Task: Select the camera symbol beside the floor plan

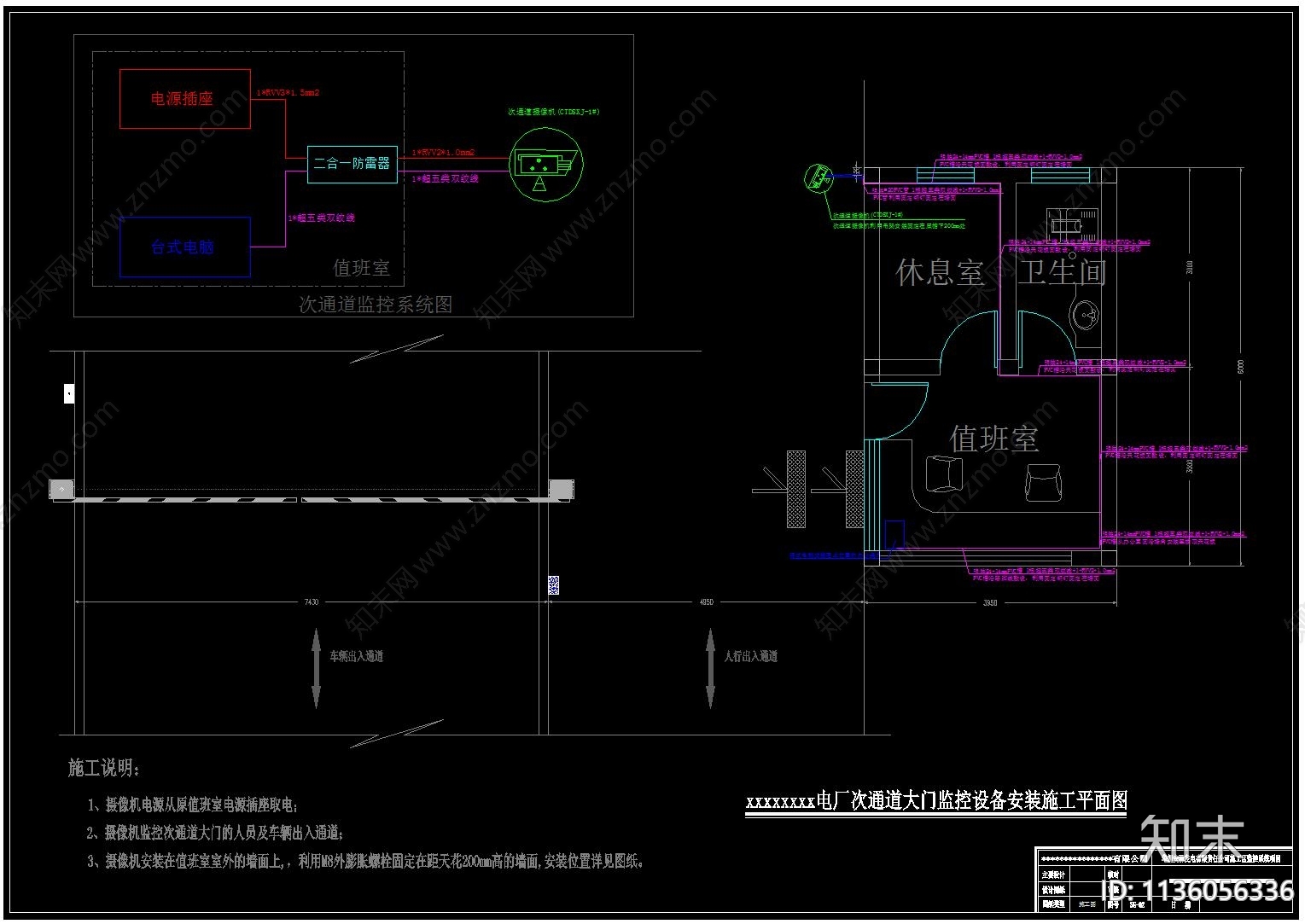Action: click(x=818, y=178)
